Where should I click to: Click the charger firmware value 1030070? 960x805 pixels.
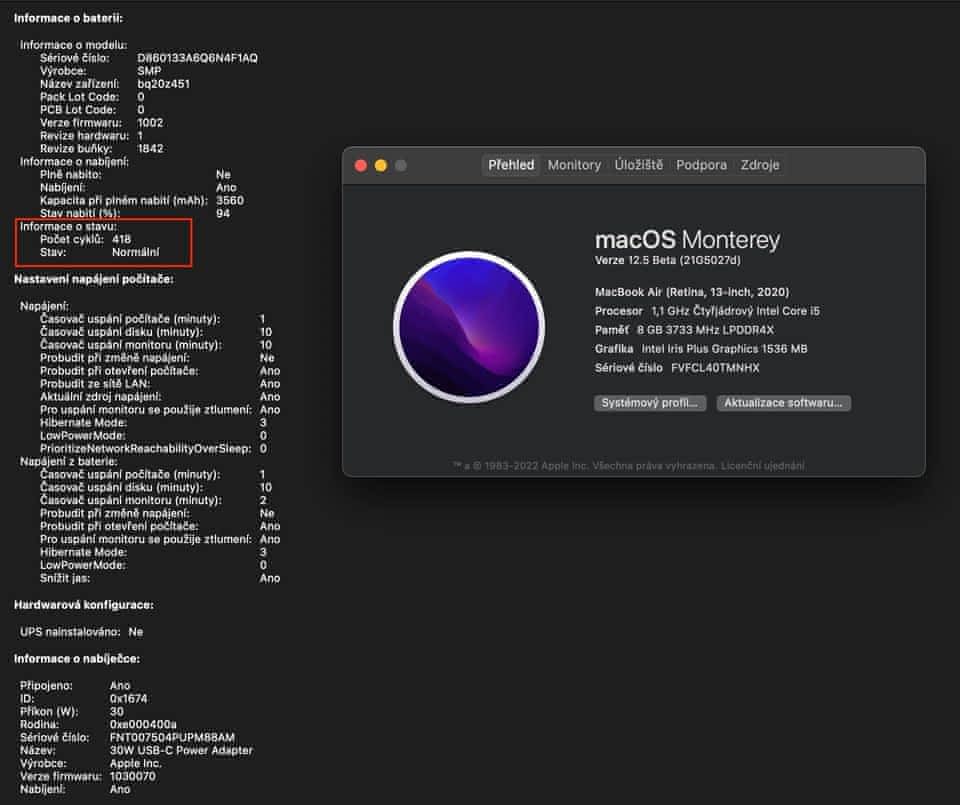pyautogui.click(x=133, y=776)
